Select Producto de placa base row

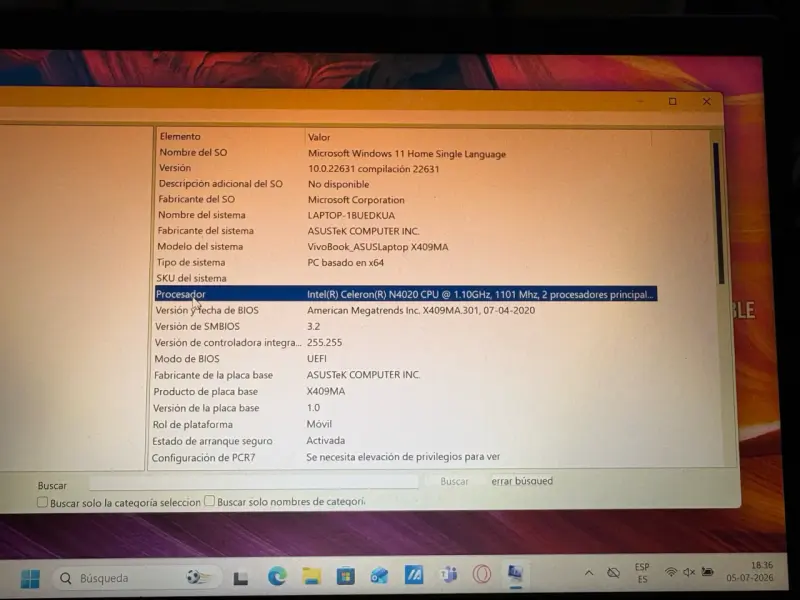coord(406,391)
